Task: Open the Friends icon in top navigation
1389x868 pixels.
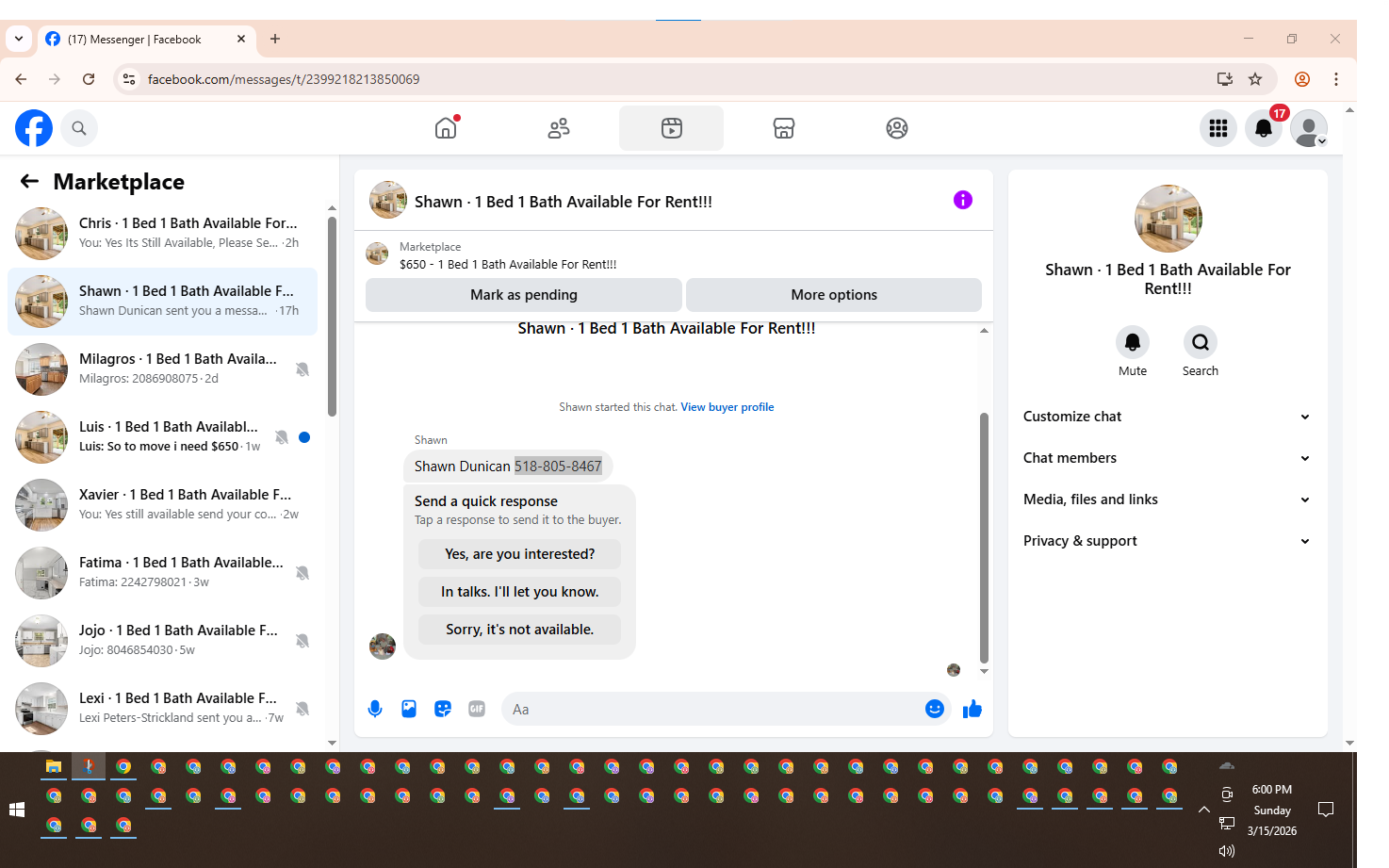Action: 559,128
